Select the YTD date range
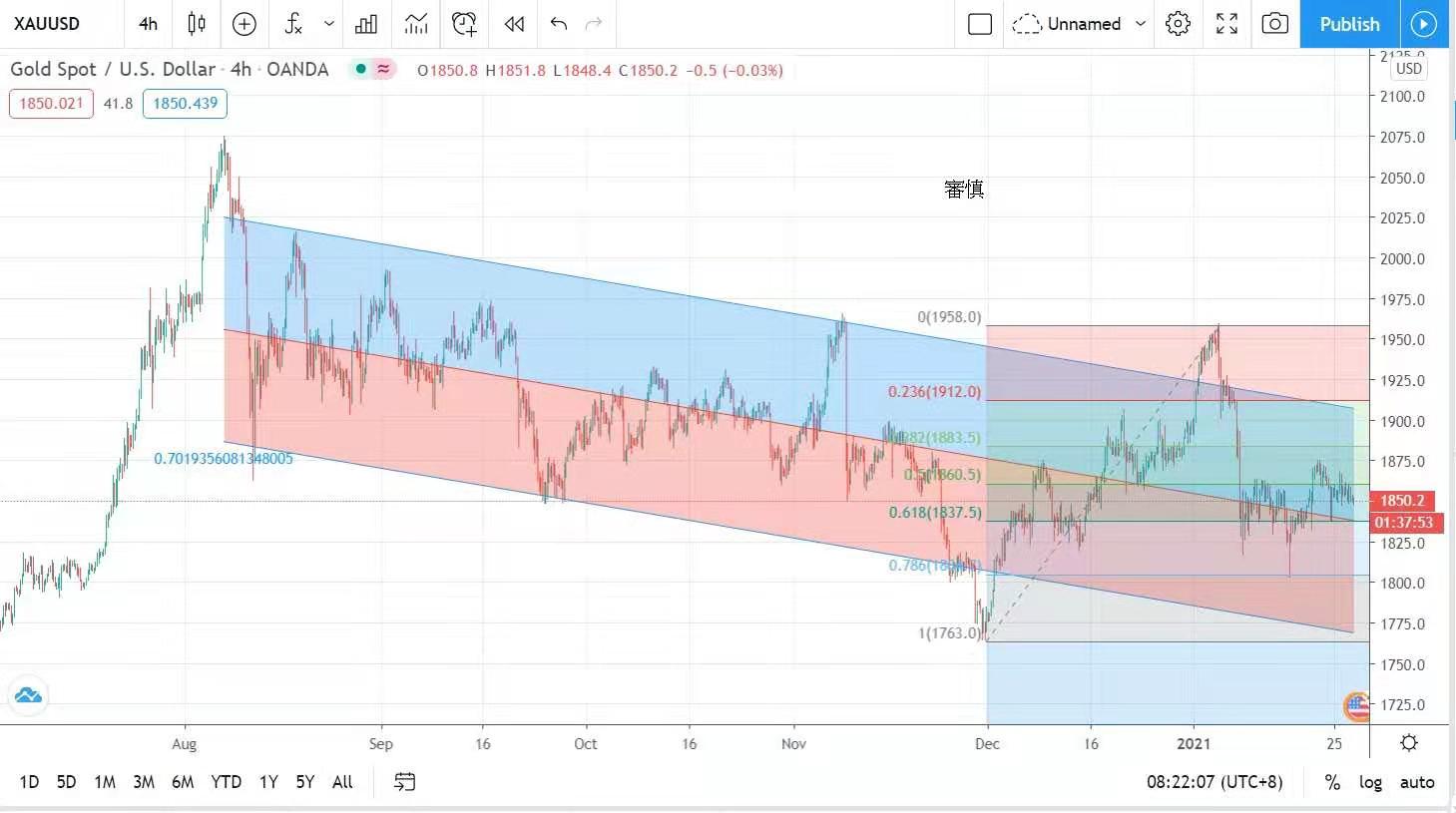Screen dimensions: 1456x813 (226, 782)
